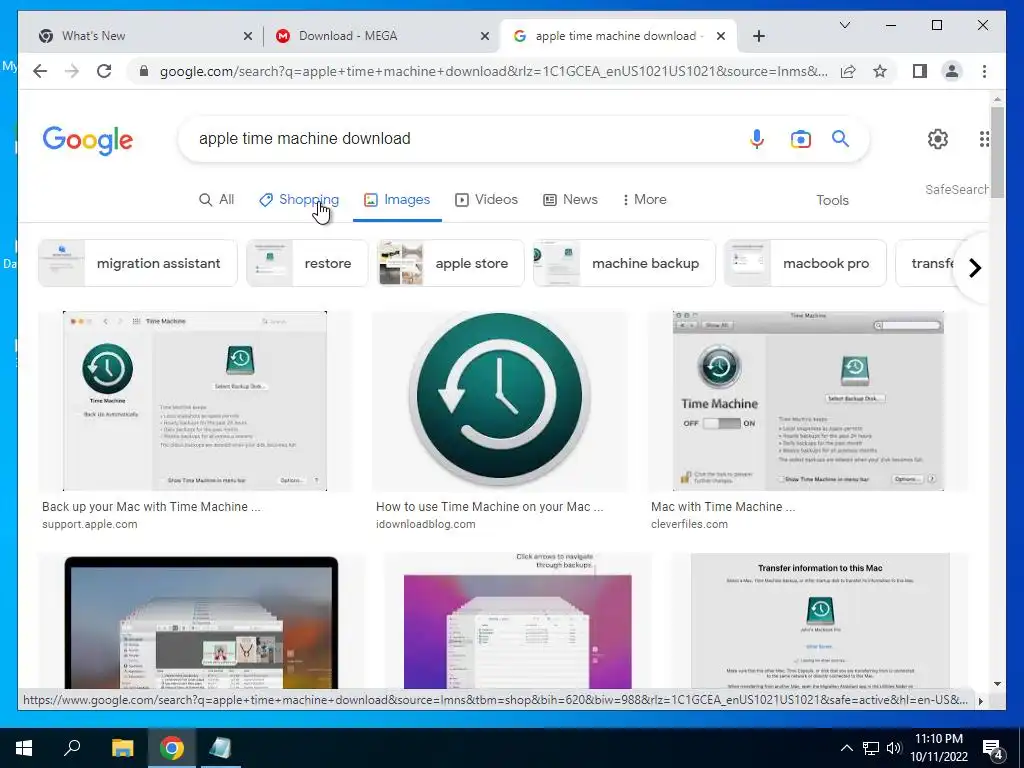Viewport: 1024px width, 768px height.
Task: Click the scrollbar down arrow
Action: [x=997, y=684]
